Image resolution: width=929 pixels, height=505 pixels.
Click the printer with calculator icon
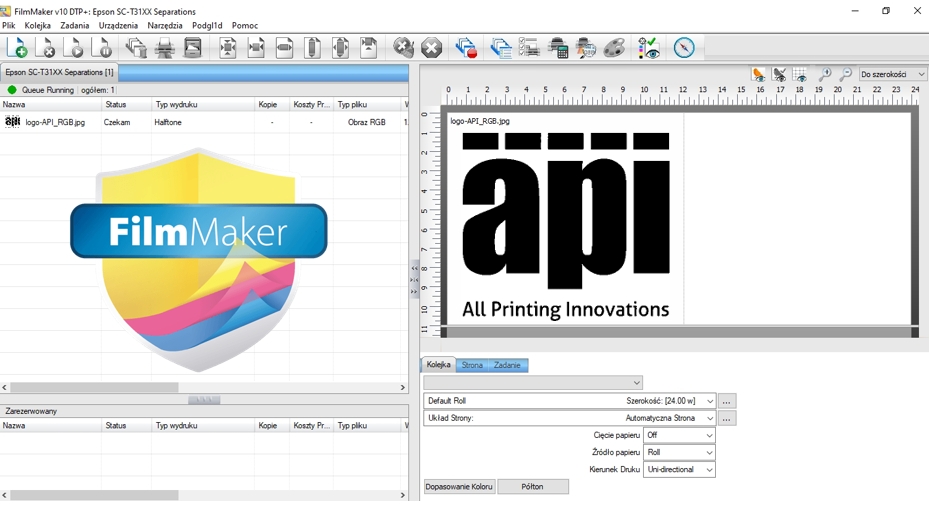pyautogui.click(x=558, y=48)
